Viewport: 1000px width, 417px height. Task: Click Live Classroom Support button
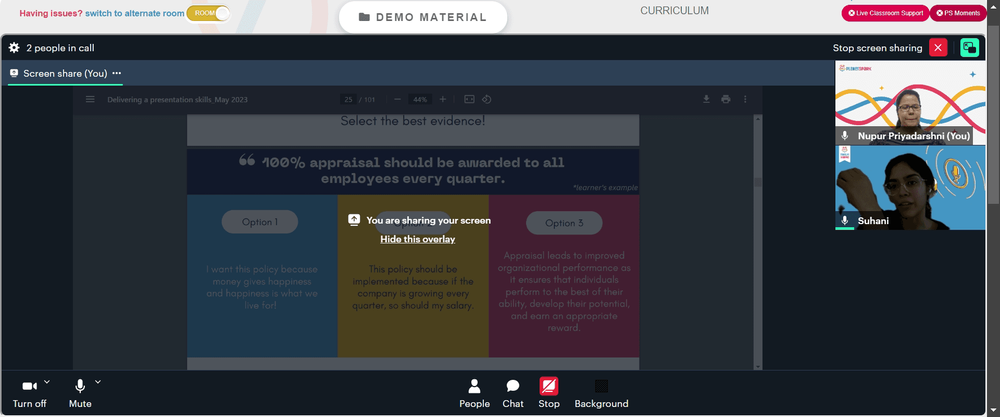point(885,13)
